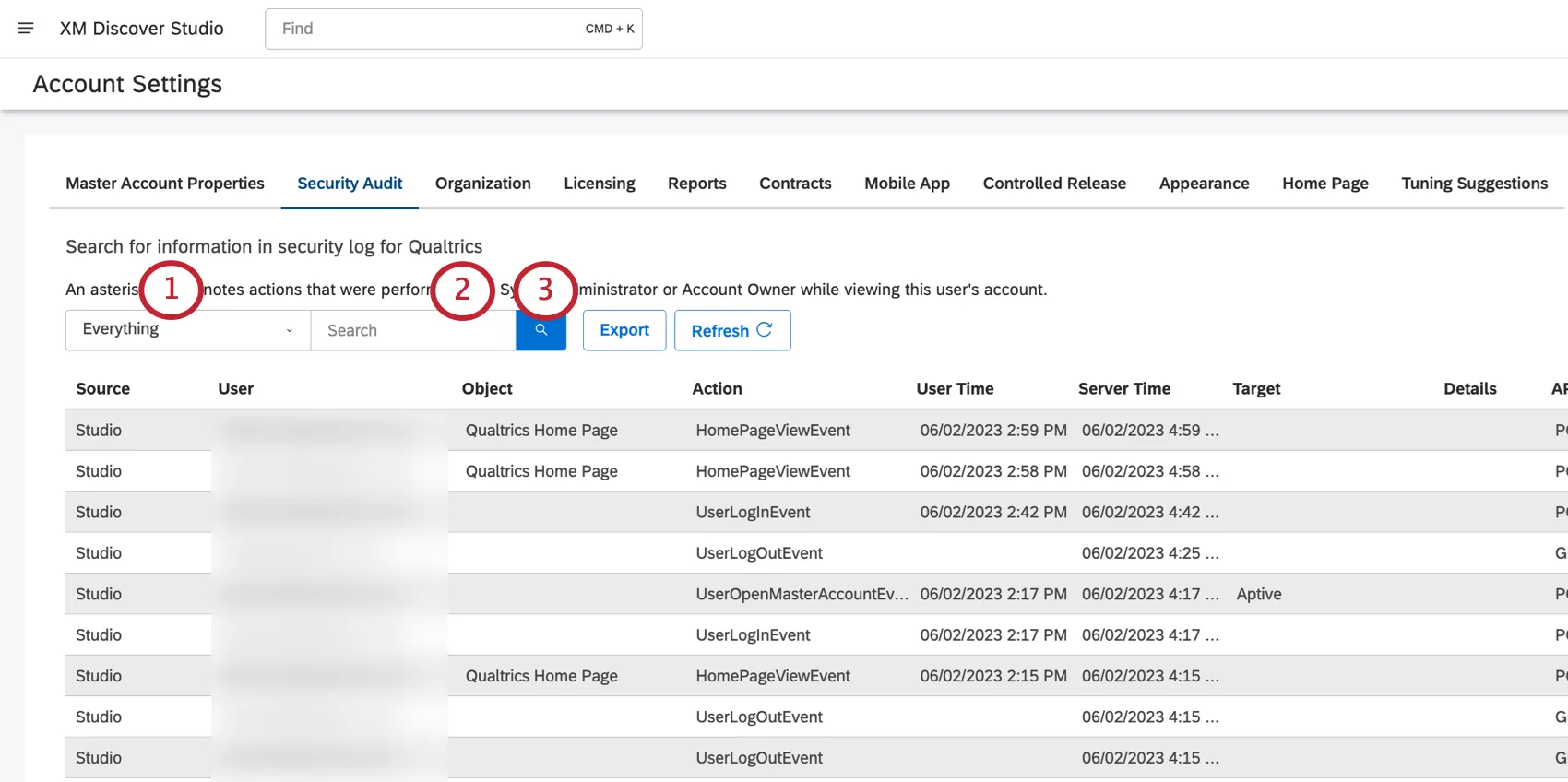Switch to Mobile App tab
This screenshot has height=782, width=1568.
(907, 184)
